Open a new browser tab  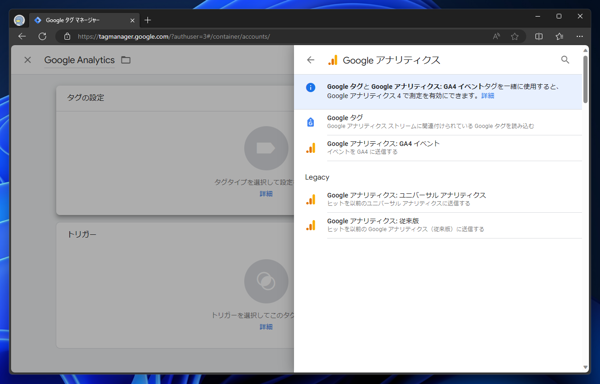[x=148, y=20]
